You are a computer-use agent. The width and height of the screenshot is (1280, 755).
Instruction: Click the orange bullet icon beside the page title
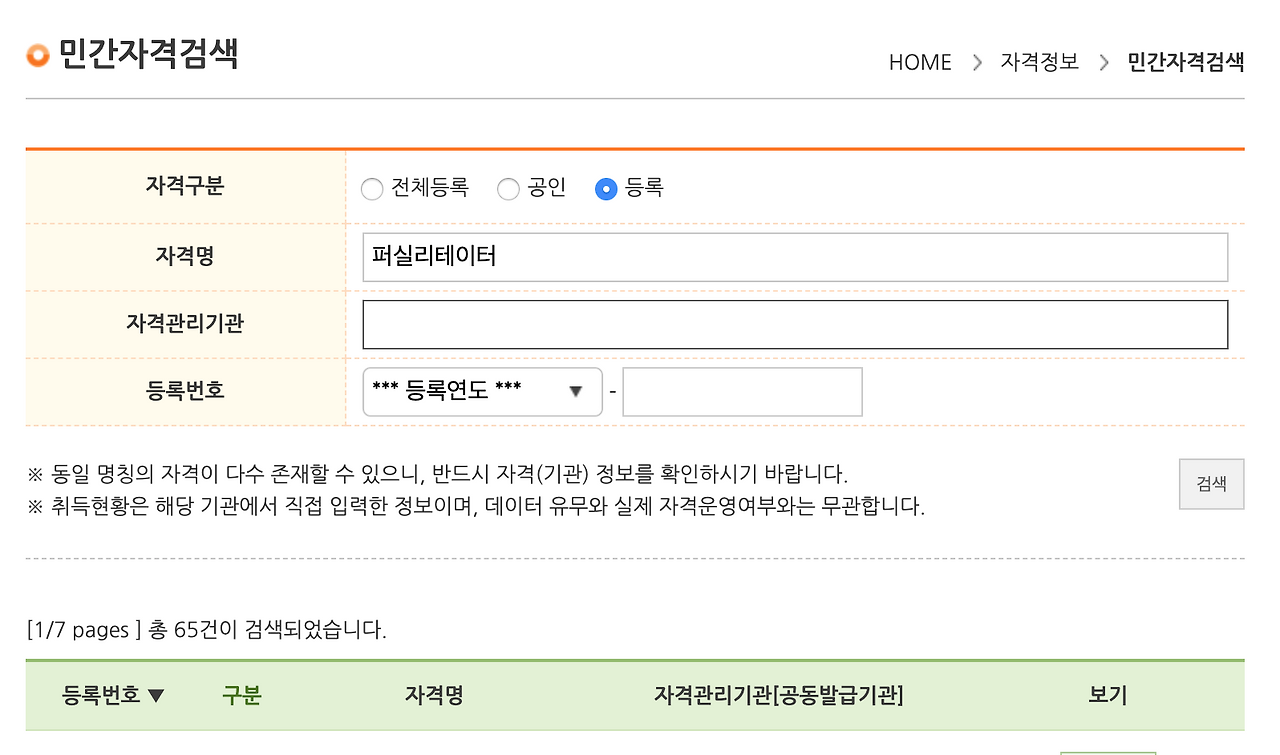[x=38, y=56]
